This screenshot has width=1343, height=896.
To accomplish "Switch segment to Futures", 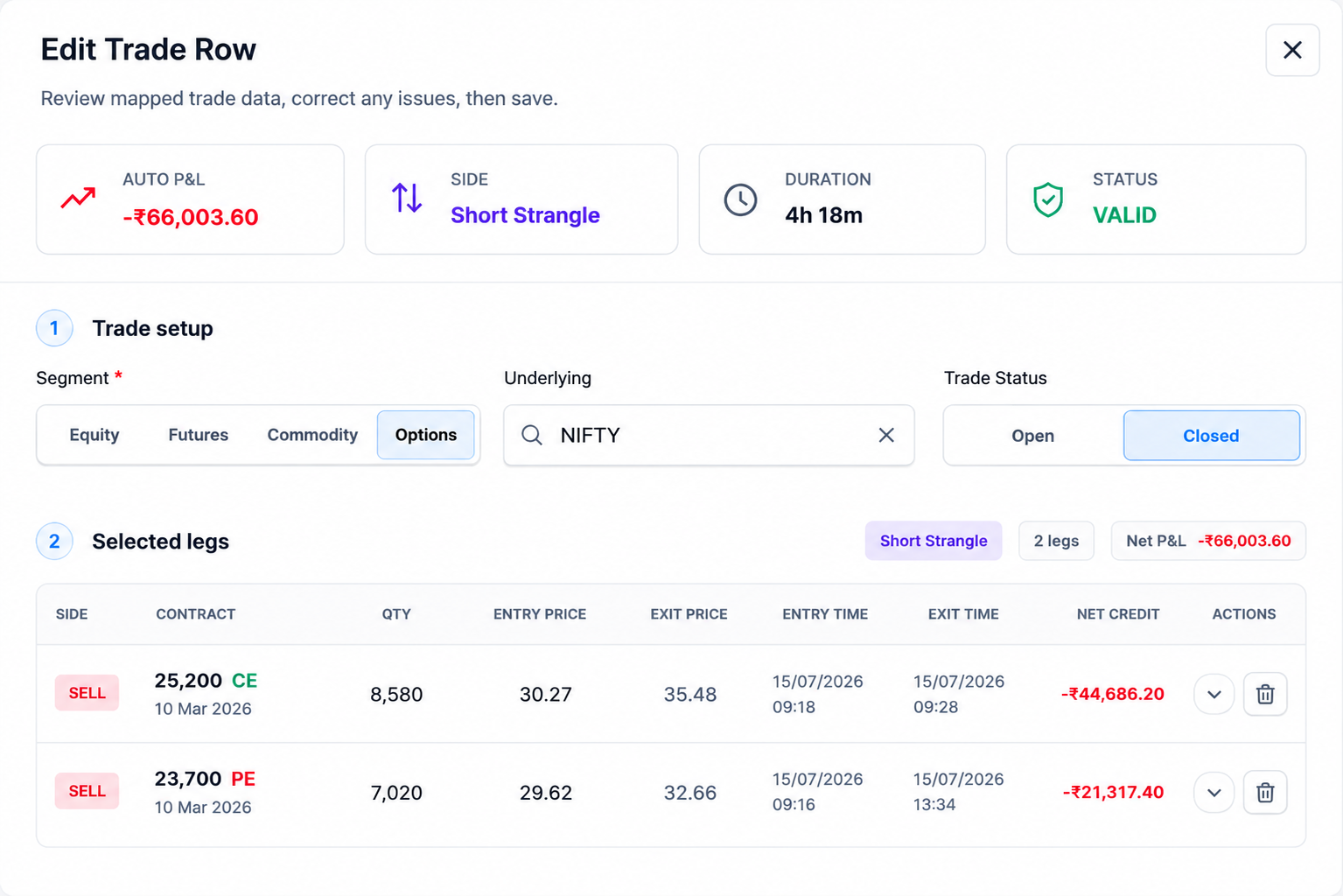I will point(199,435).
